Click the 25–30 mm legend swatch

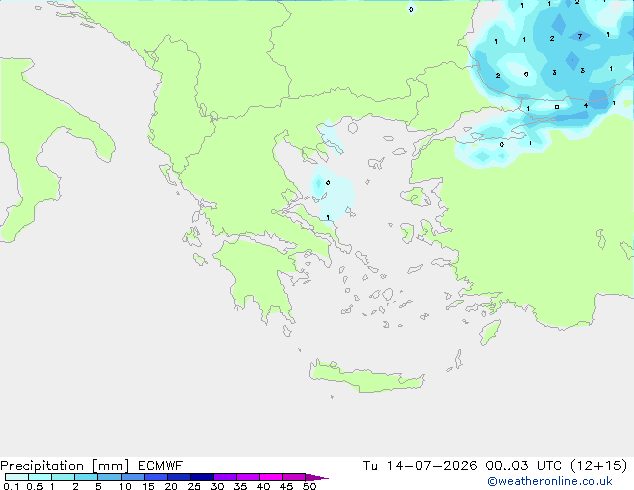click(x=201, y=477)
